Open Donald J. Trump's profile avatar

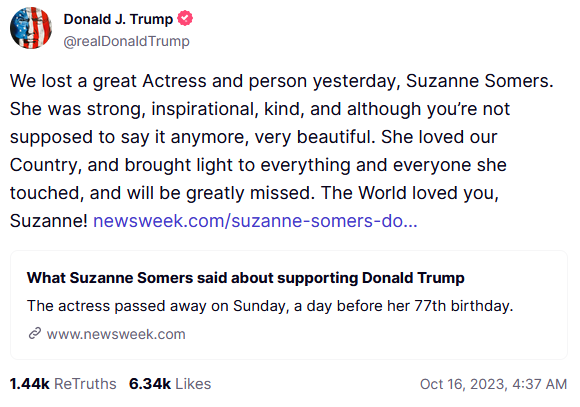31,28
